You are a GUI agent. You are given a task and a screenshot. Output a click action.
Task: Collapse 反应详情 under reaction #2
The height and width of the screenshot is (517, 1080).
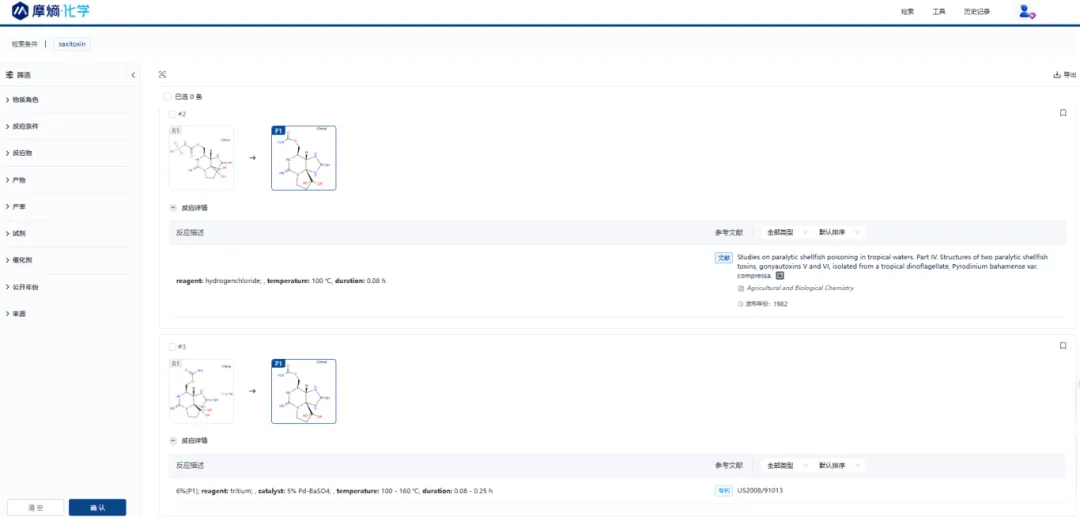(x=174, y=208)
